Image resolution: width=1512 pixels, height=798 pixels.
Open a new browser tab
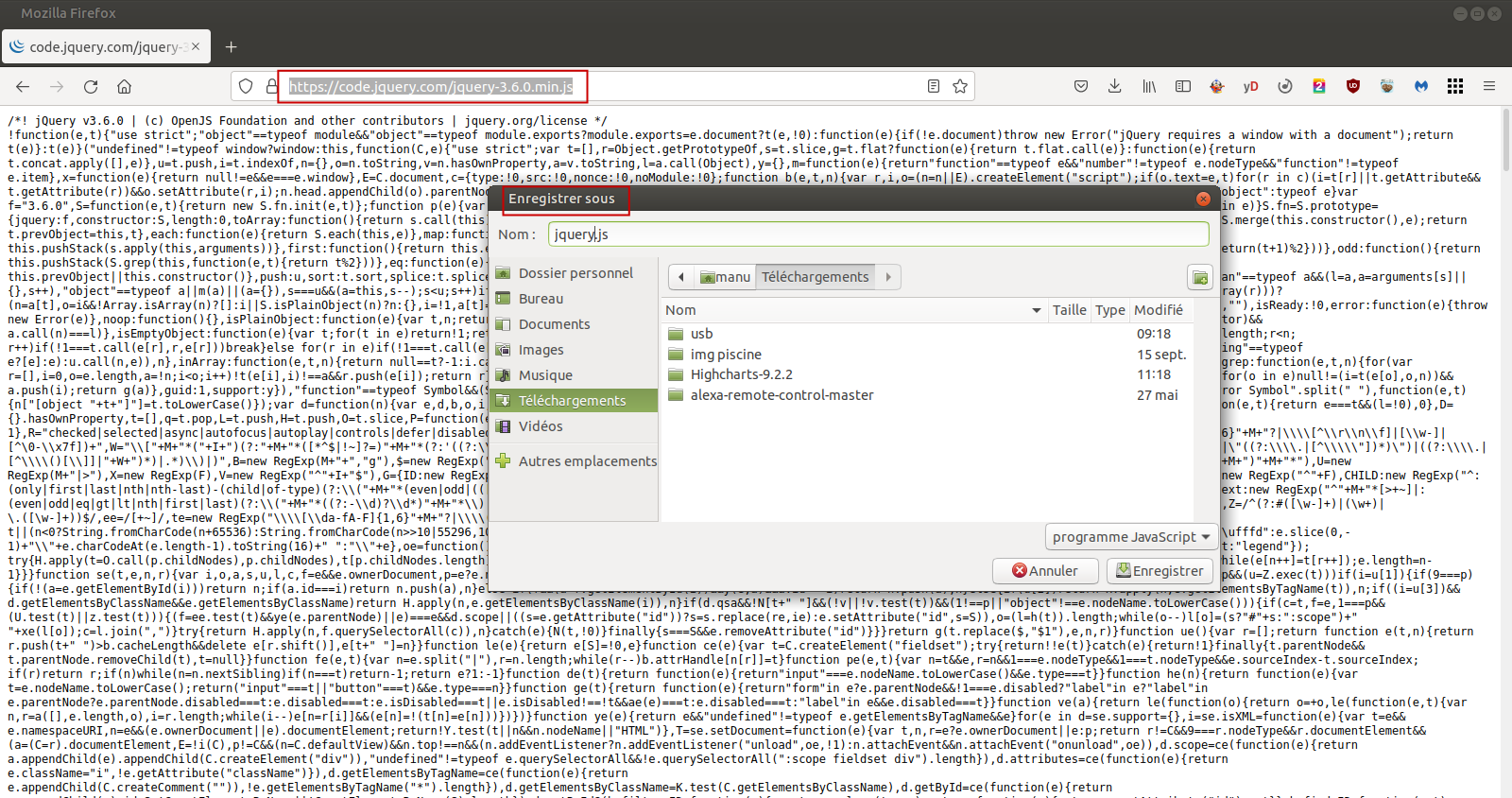tap(231, 46)
